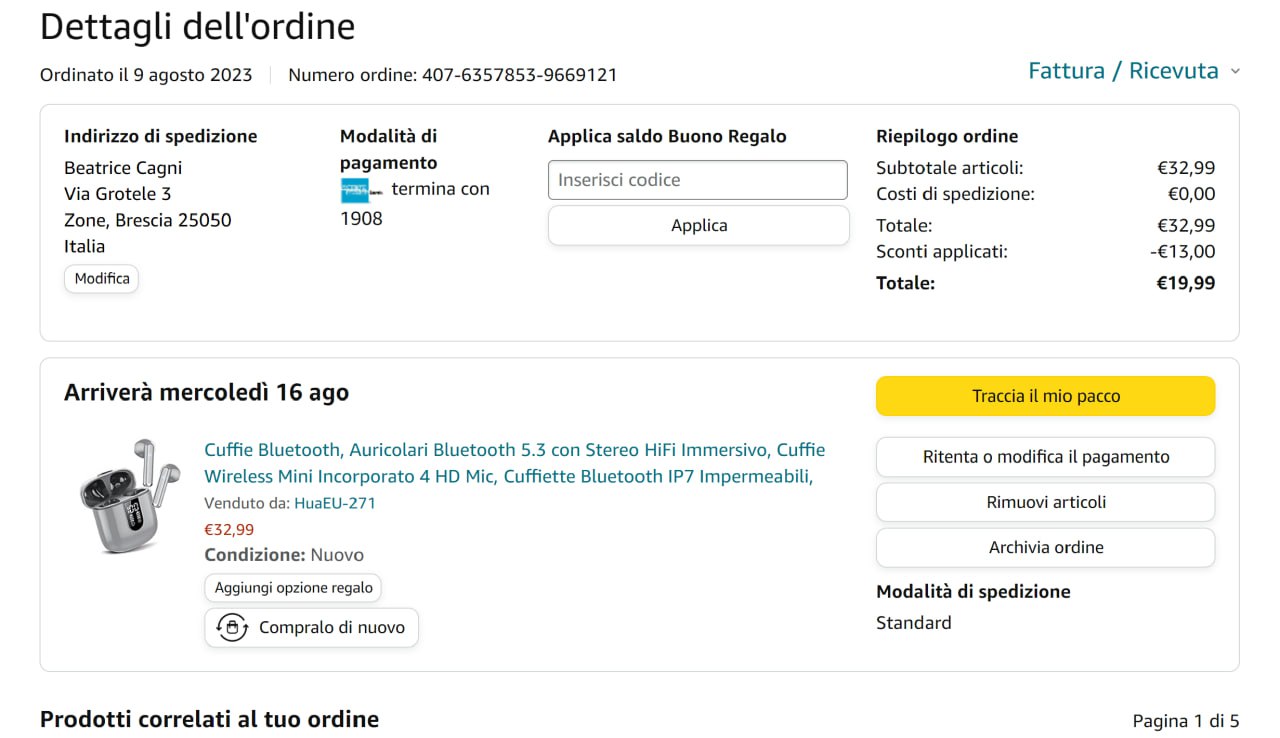Viewport: 1280px width, 738px height.
Task: Track the package with Traccia il mio pacco
Action: pos(1045,396)
